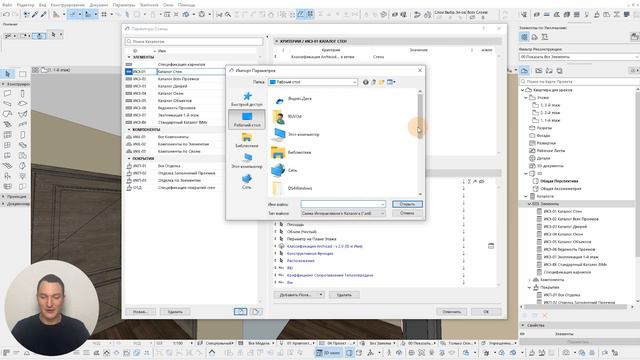Click the export scheme icon button

pyautogui.click(x=256, y=312)
